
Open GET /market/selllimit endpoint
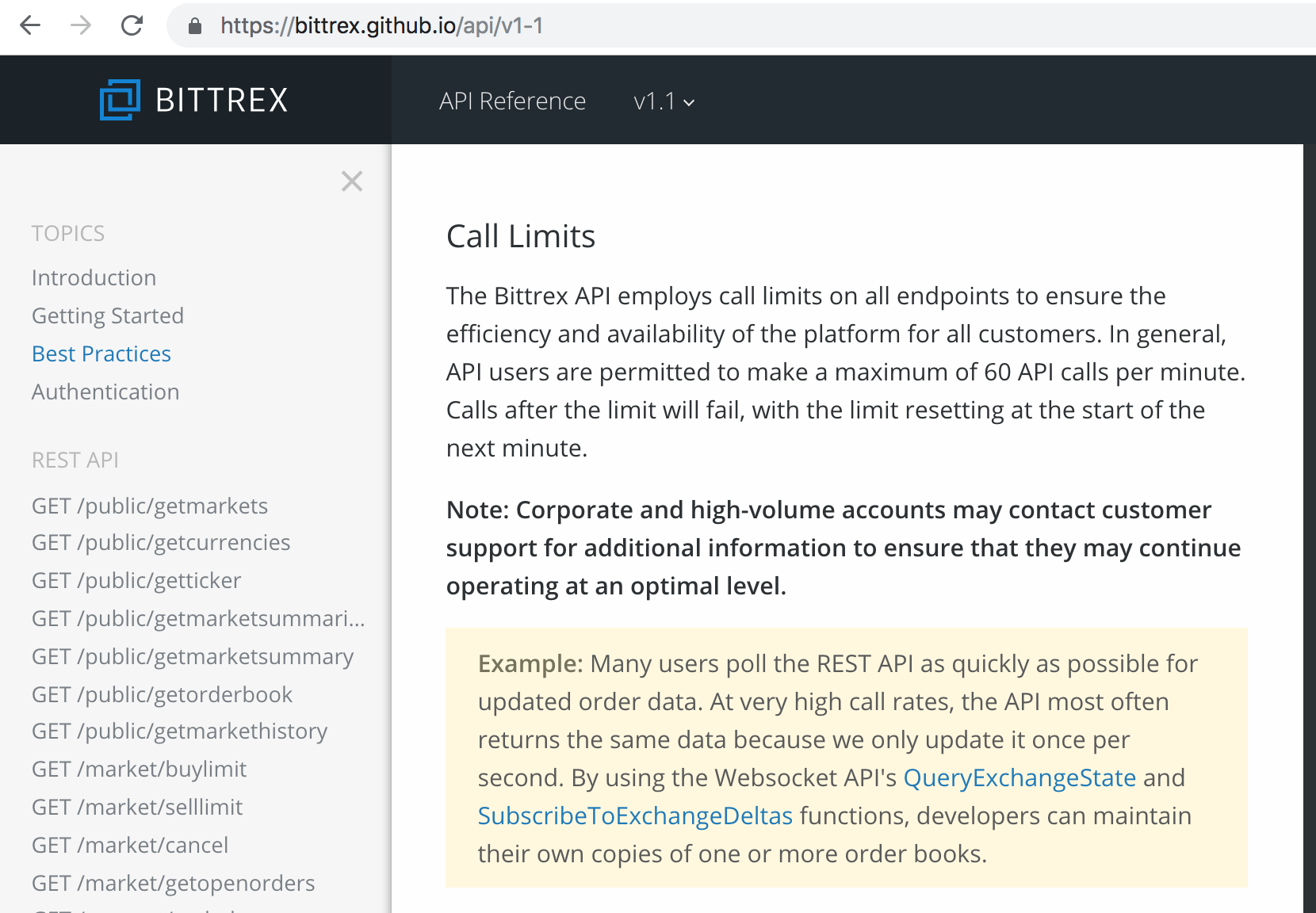click(137, 807)
